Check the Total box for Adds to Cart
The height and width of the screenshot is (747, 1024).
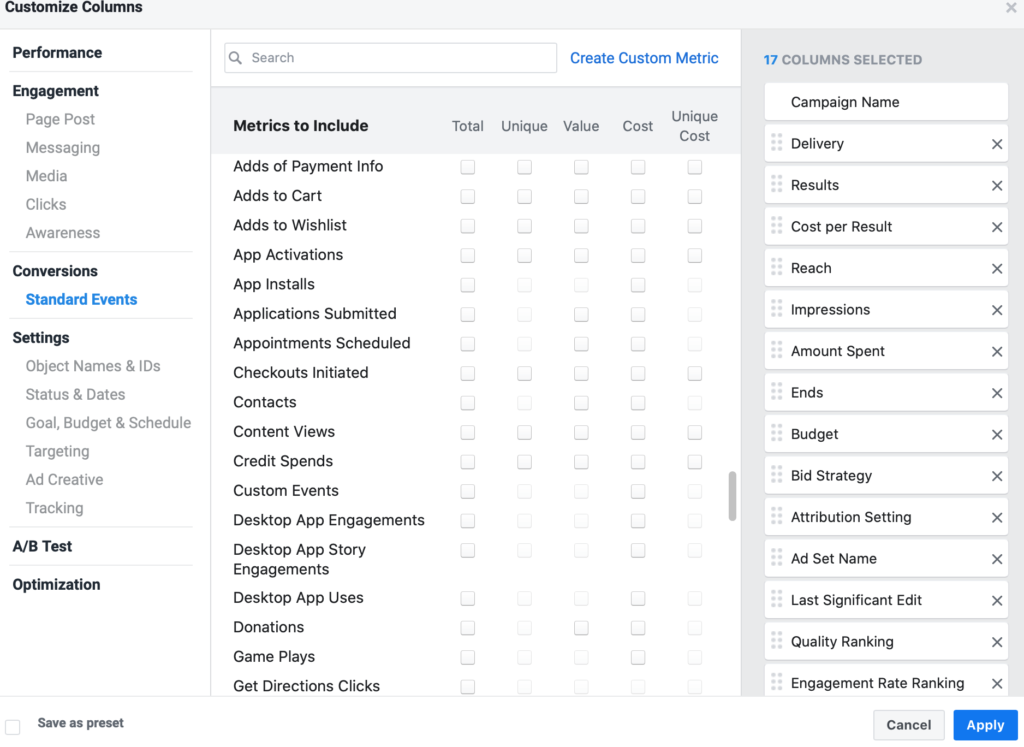coord(467,196)
